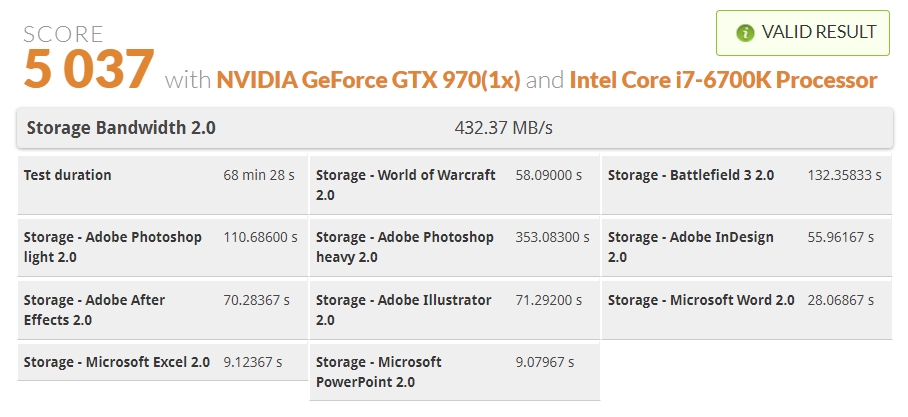908x417 pixels.
Task: Click Storage - Adobe Photoshop heavy 2.0 cell
Action: (x=455, y=247)
